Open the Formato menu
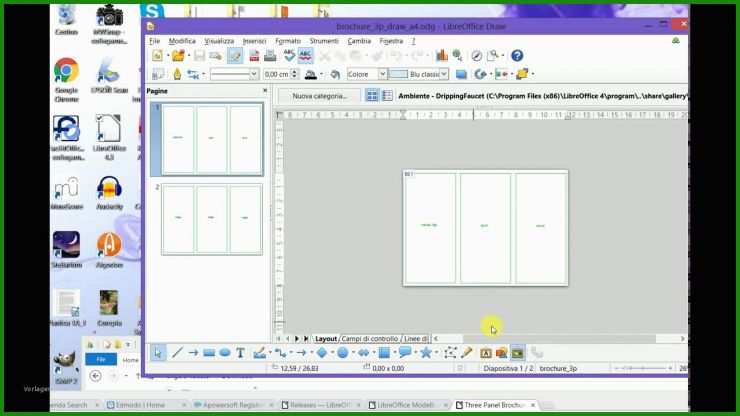 pos(288,41)
